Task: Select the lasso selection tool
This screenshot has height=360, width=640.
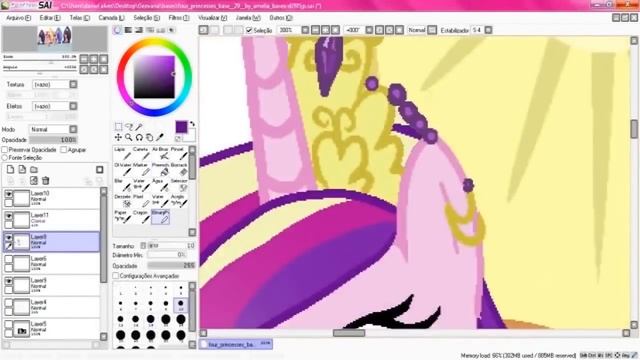Action: [129, 127]
